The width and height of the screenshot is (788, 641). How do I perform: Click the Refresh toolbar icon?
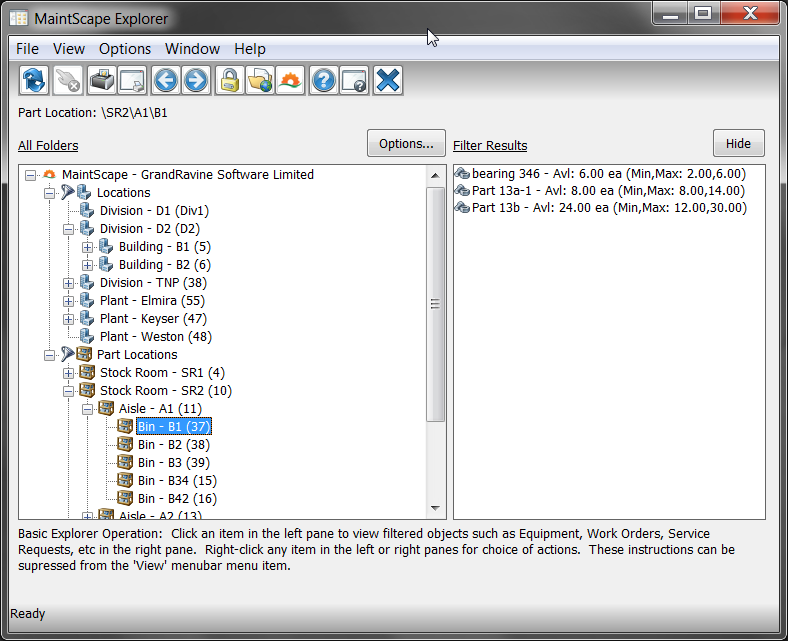[x=34, y=80]
